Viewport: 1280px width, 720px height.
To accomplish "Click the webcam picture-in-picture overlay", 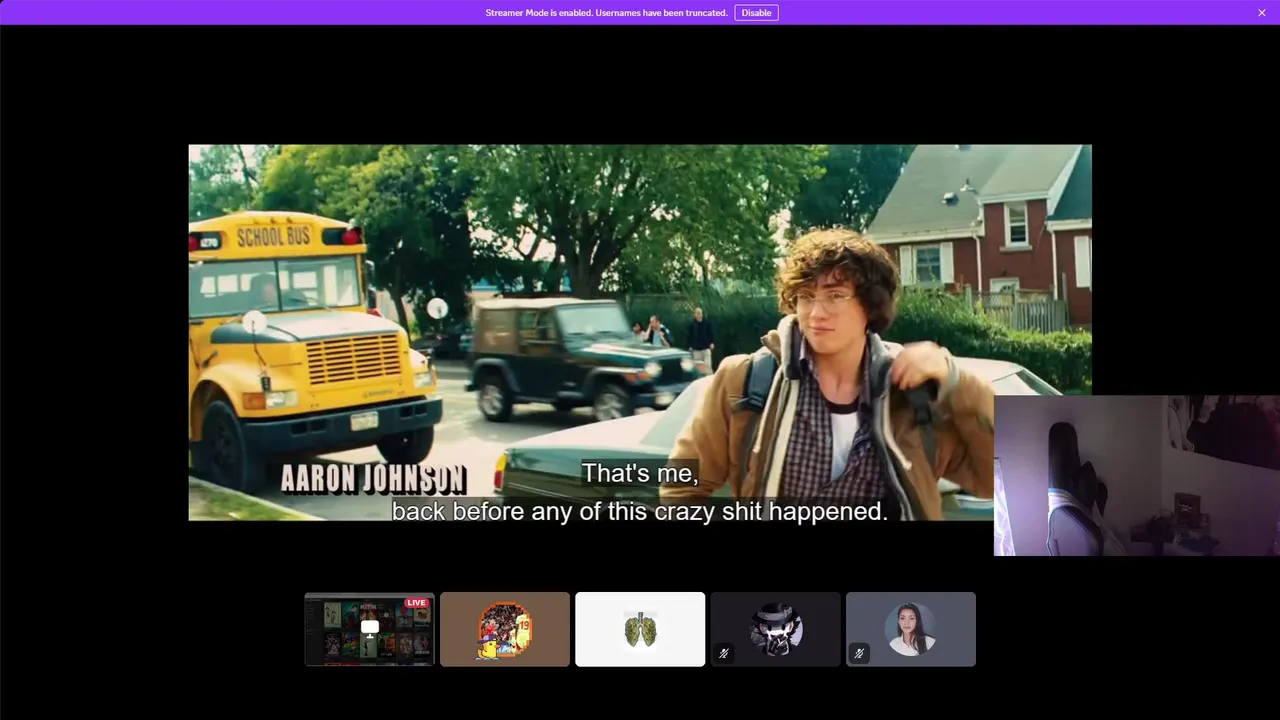I will (x=1137, y=475).
